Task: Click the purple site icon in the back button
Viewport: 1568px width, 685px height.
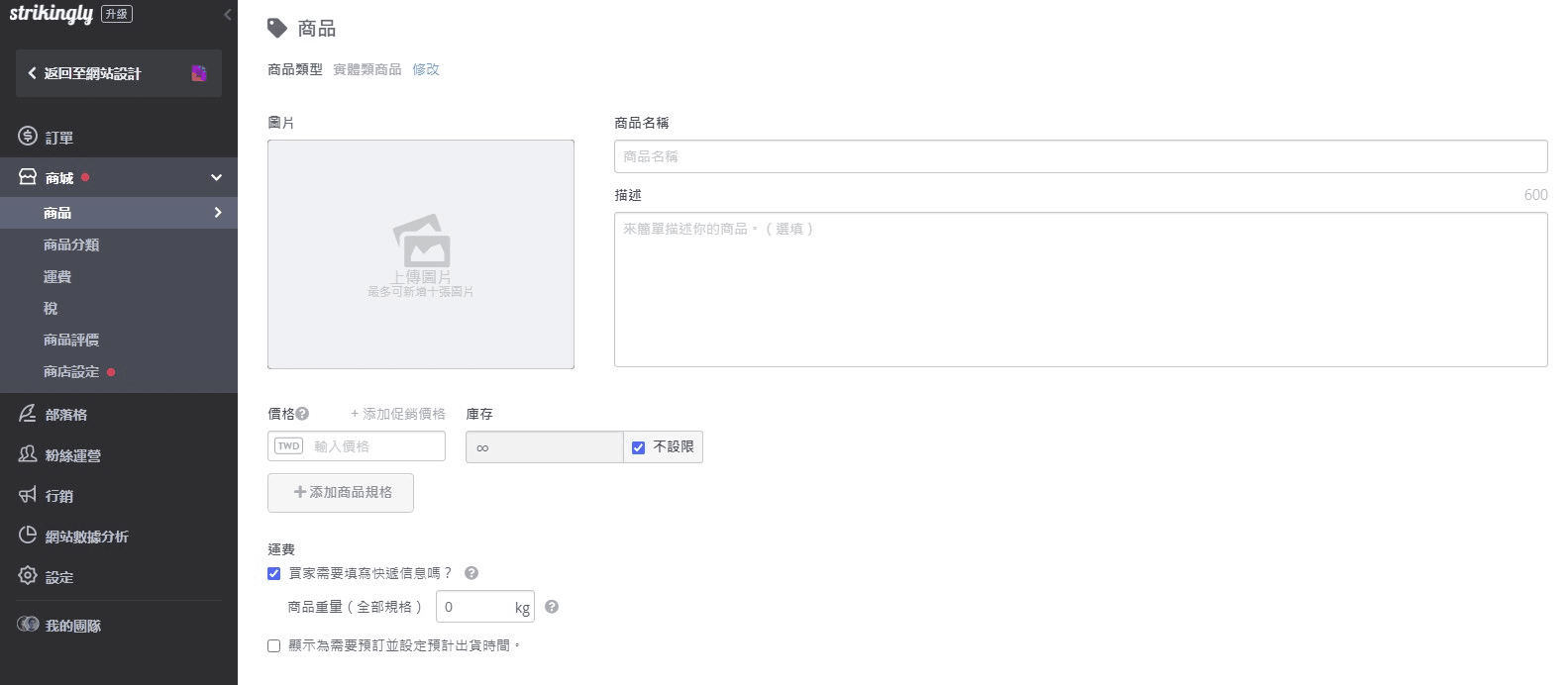Action: 199,73
